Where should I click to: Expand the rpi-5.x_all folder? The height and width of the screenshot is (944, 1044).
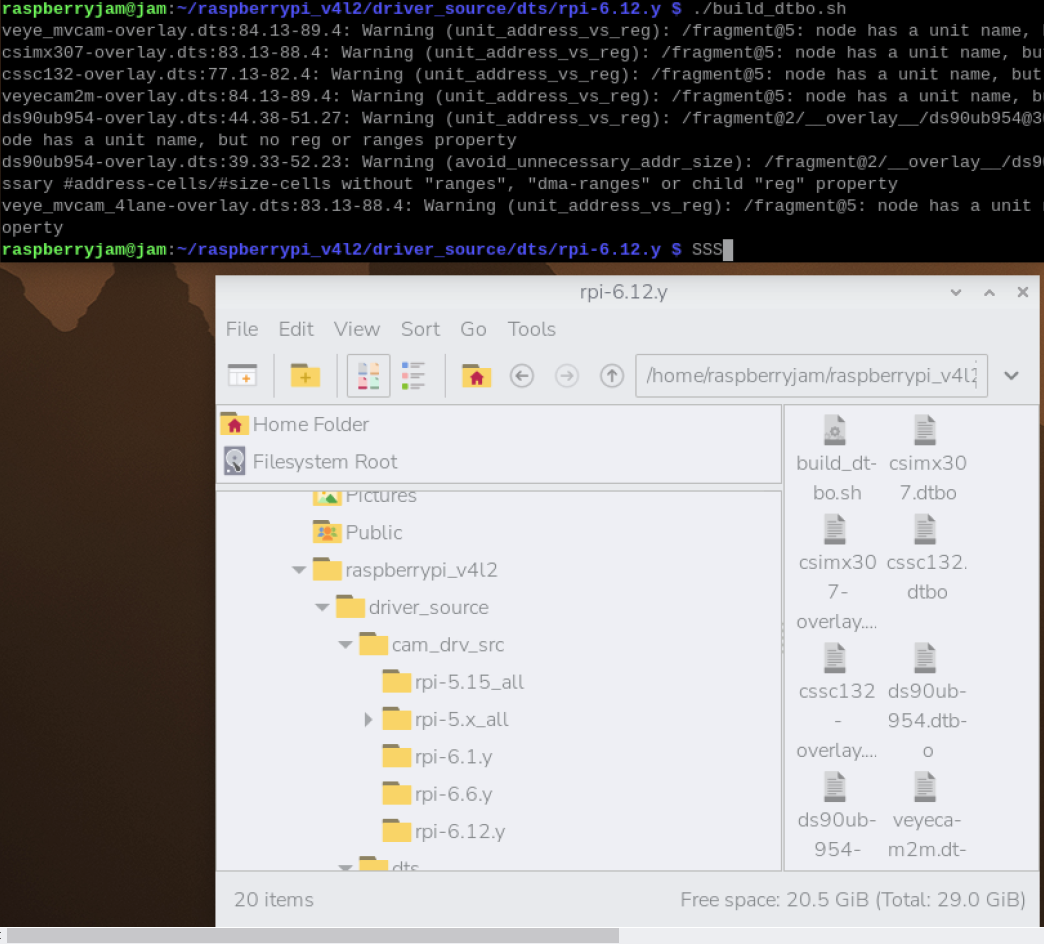tap(368, 719)
